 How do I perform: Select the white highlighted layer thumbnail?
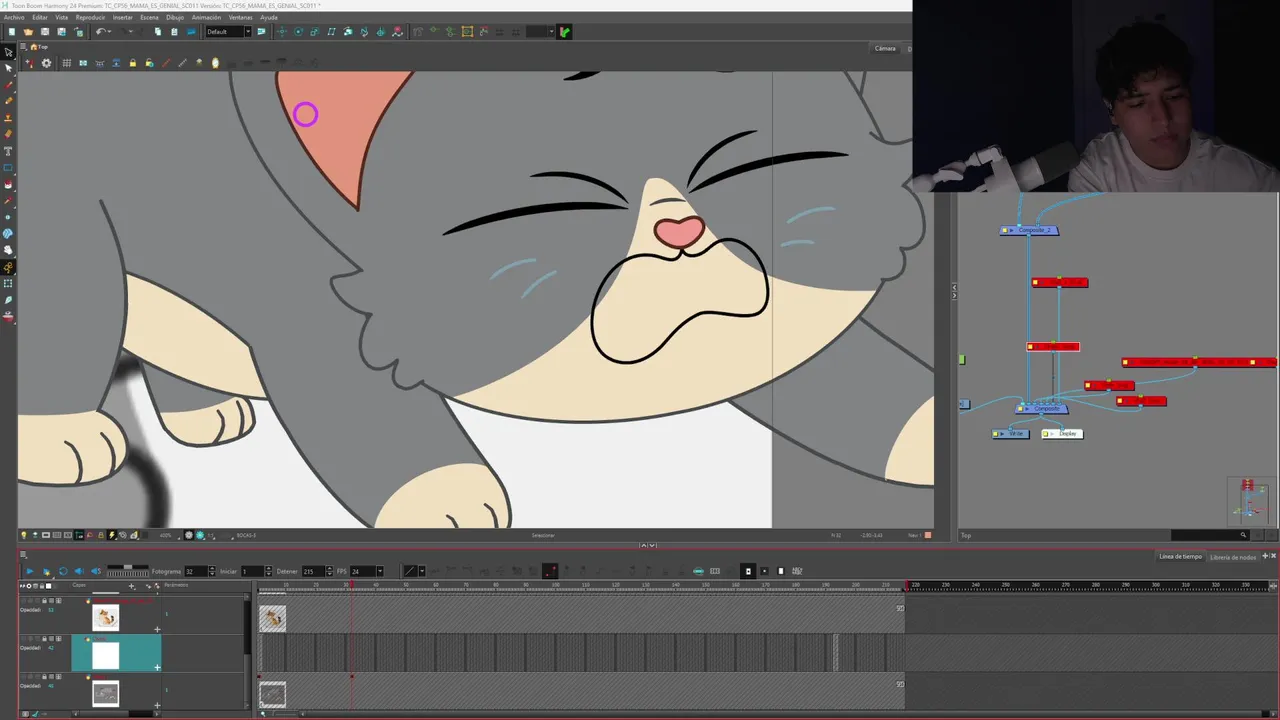click(x=106, y=656)
